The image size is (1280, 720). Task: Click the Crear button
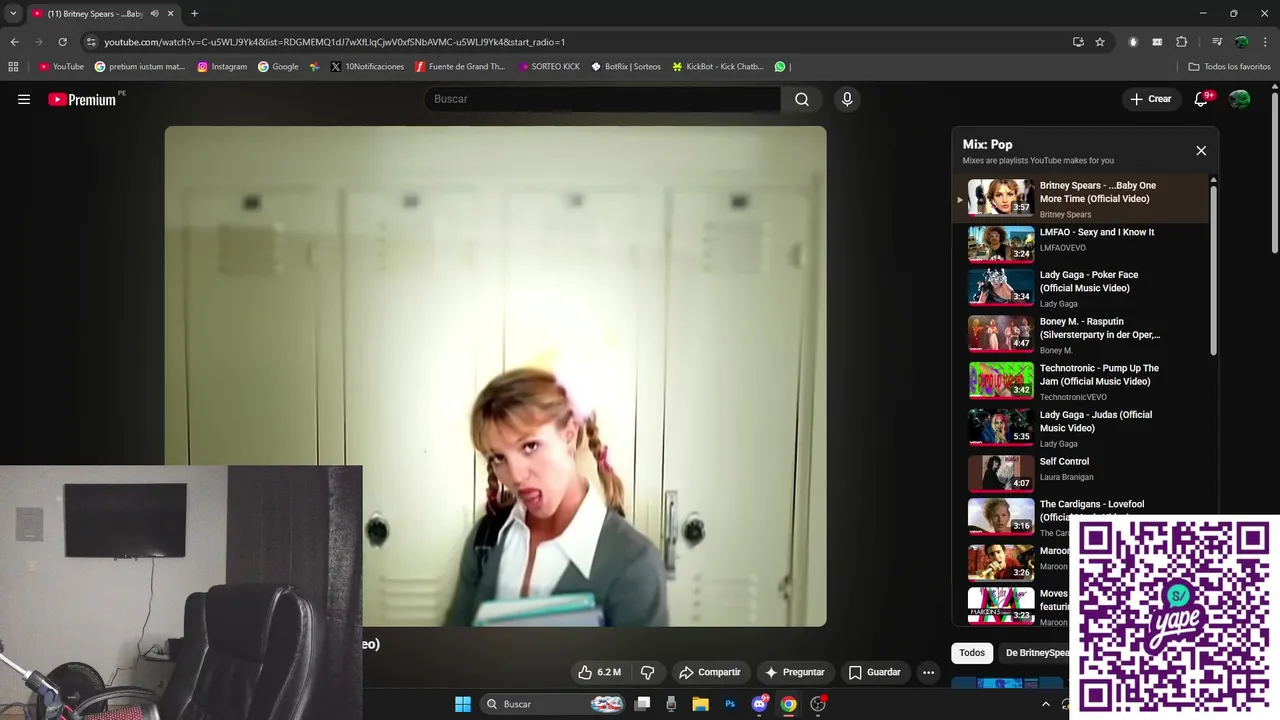tap(1150, 99)
